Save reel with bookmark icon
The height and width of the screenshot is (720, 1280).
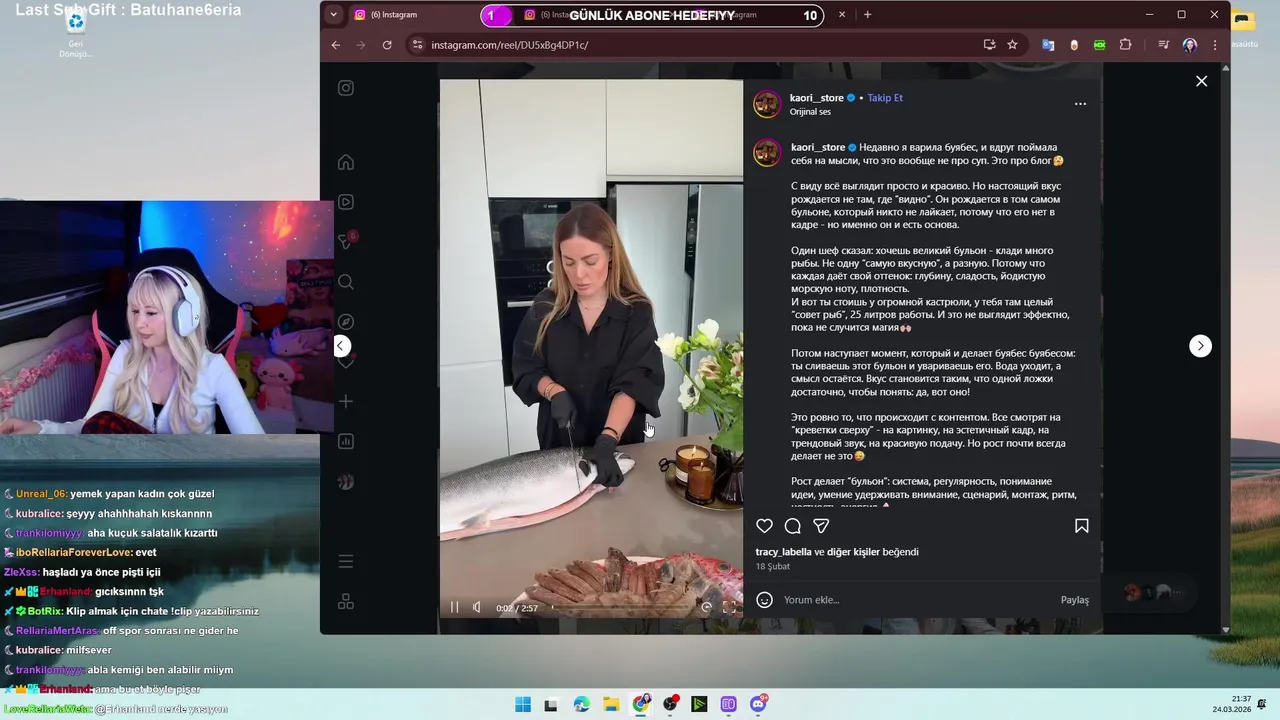tap(1081, 526)
